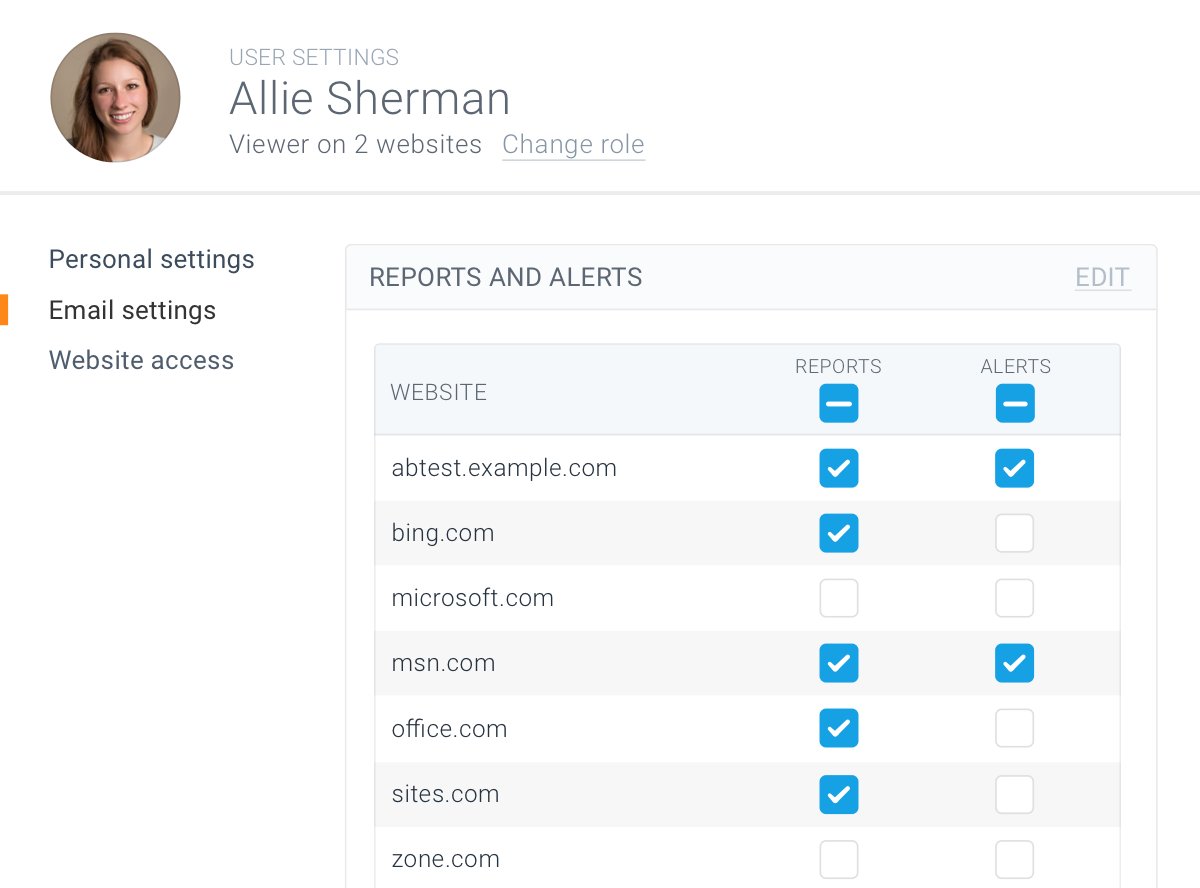Enable alerts for bing.com

pos(1015,533)
